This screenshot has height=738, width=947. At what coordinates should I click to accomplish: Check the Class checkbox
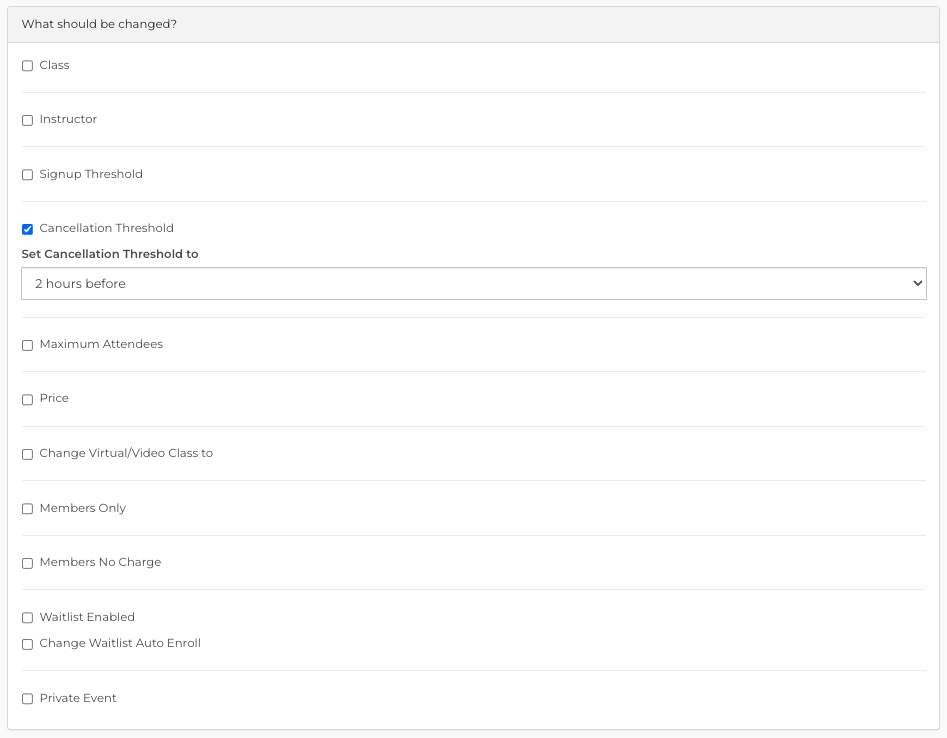pos(27,66)
